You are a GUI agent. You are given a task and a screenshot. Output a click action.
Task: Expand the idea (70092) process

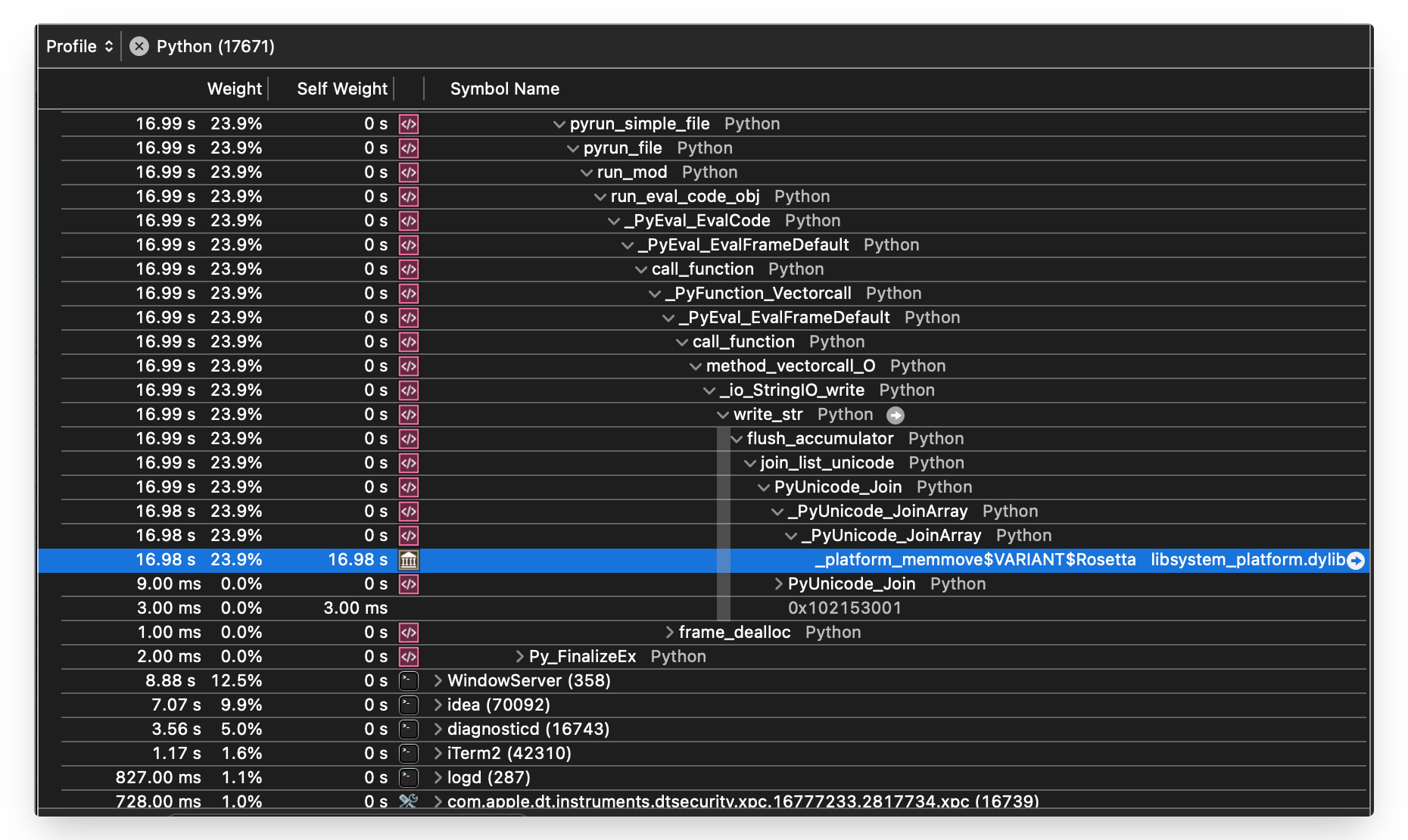438,705
